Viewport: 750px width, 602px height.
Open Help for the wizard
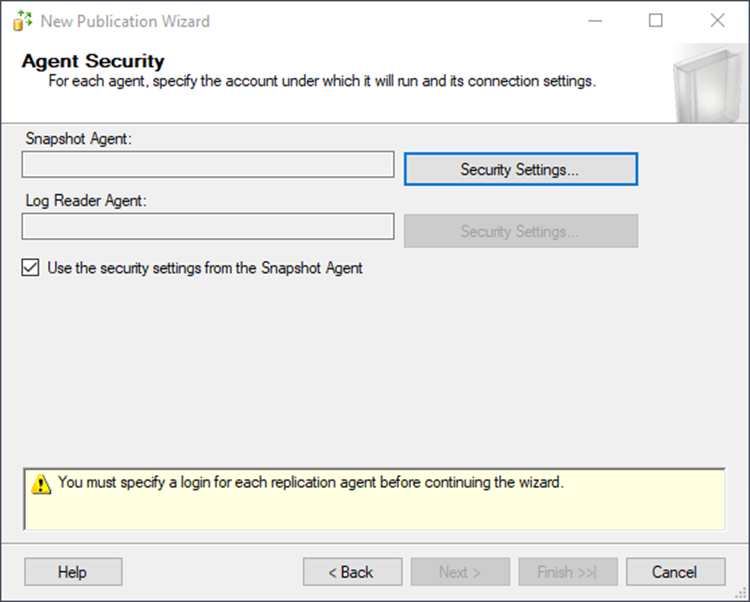[x=73, y=572]
